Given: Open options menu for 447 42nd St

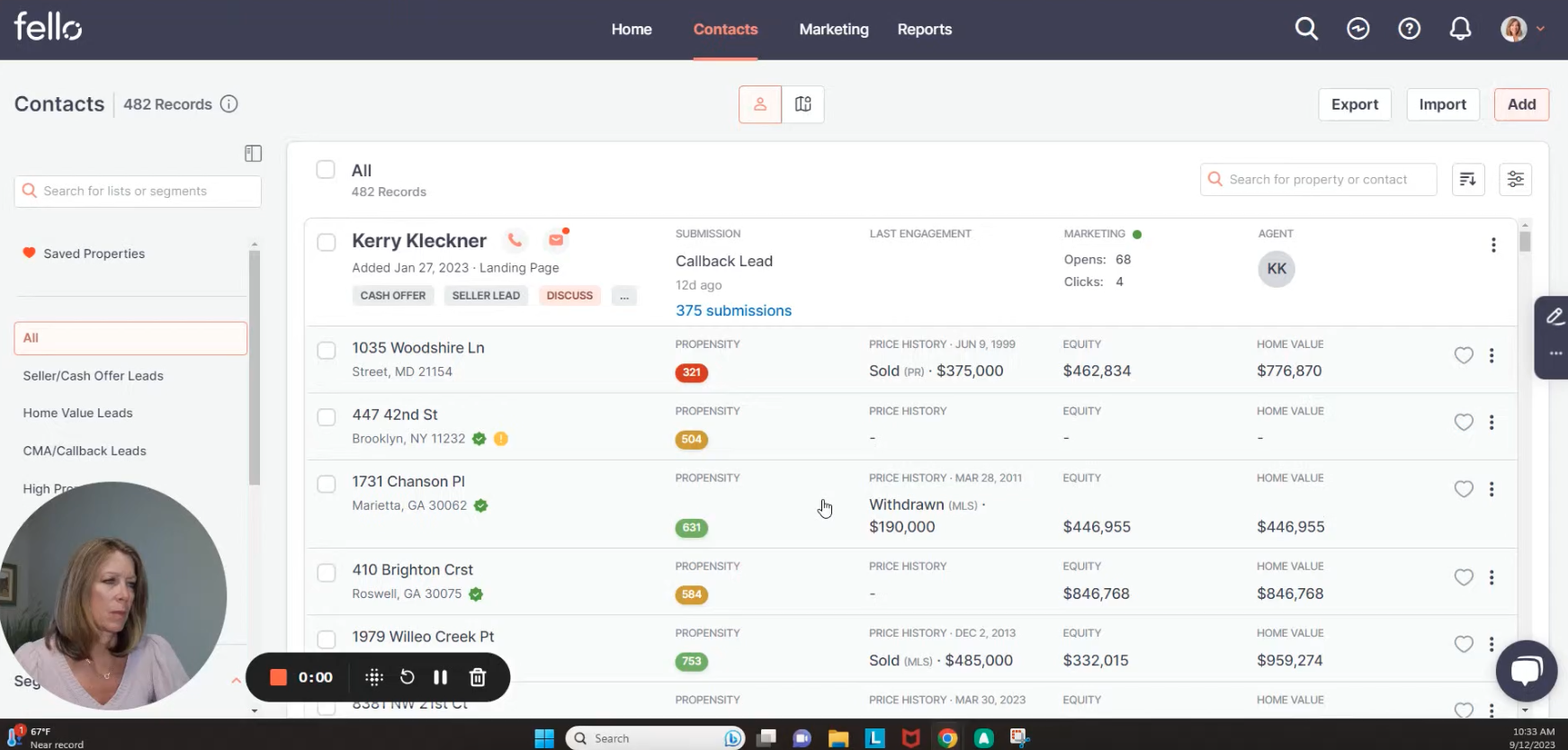Looking at the screenshot, I should coord(1492,422).
